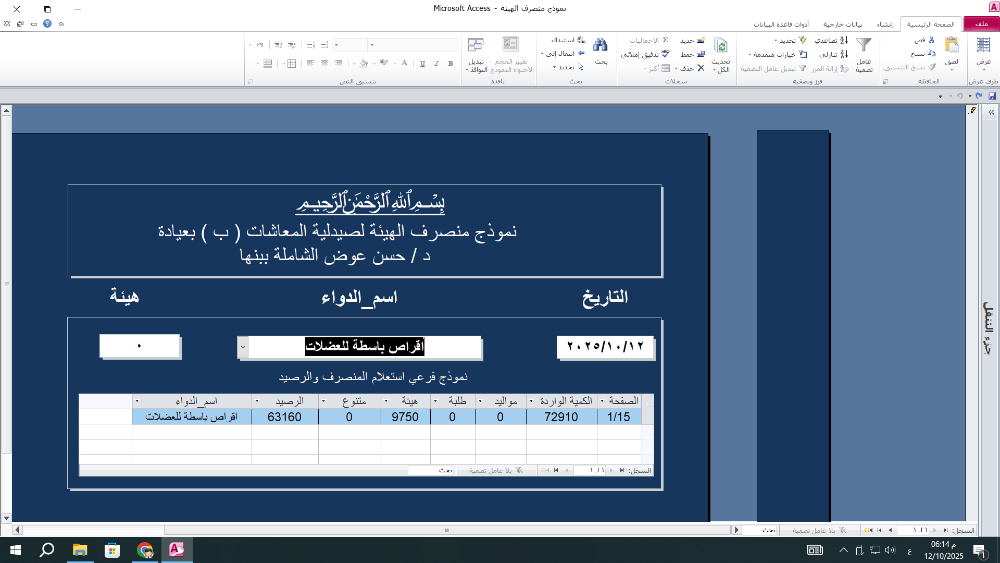
Task: Click the Refresh All (تحديث الكل) icon
Action: coord(721,49)
